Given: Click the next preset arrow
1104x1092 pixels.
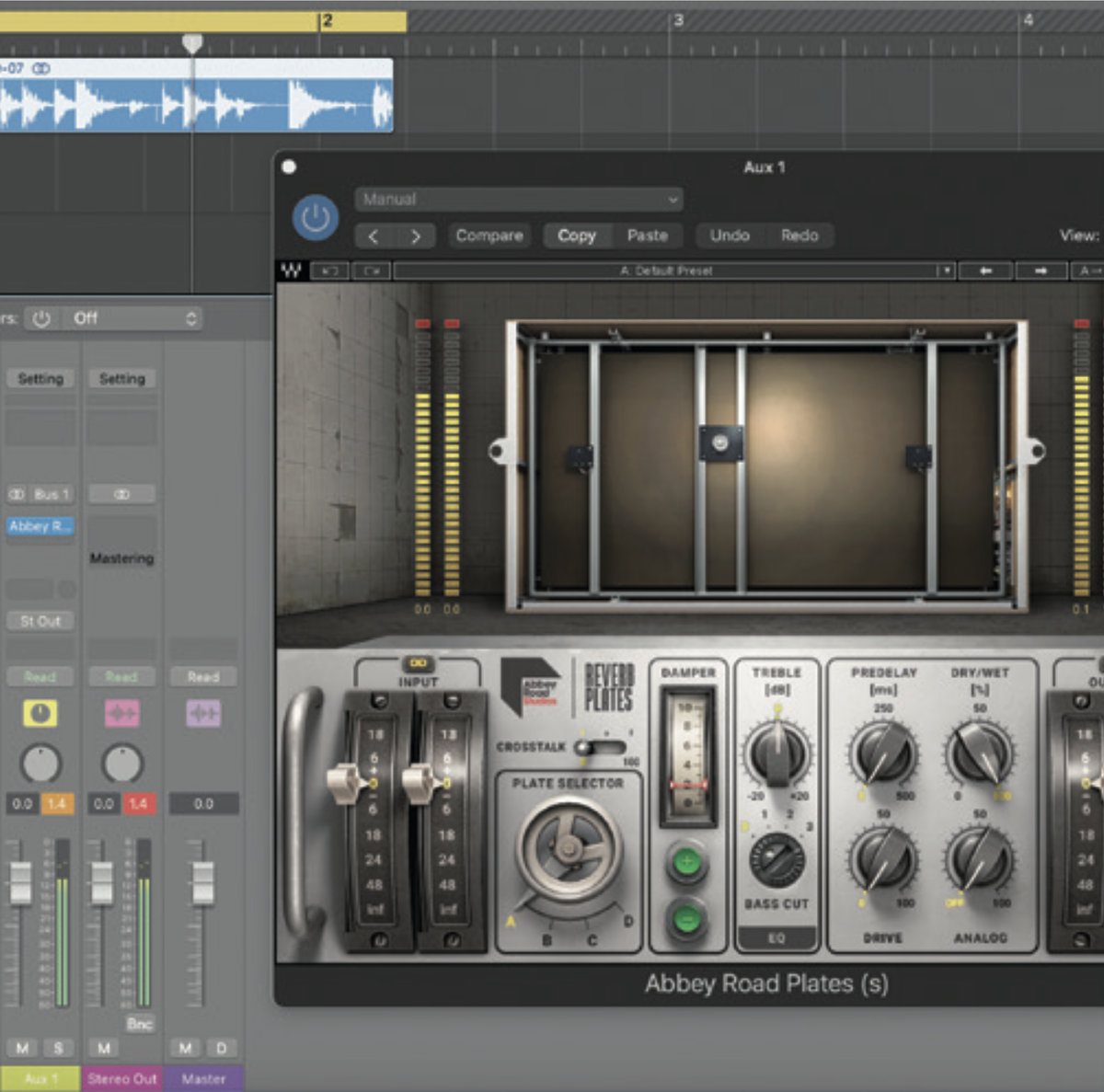Looking at the screenshot, I should click(x=416, y=236).
